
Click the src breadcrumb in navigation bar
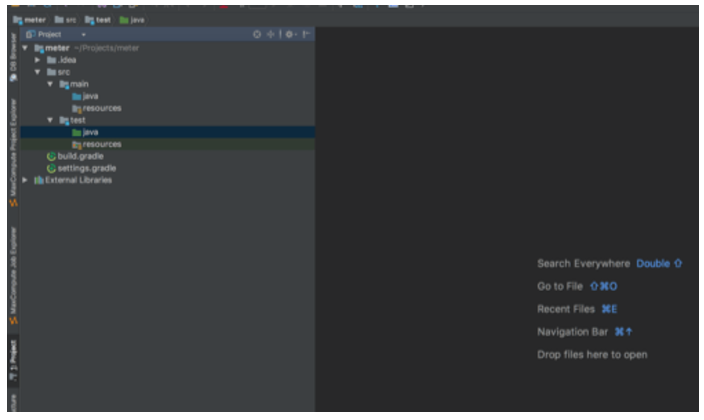pos(66,20)
